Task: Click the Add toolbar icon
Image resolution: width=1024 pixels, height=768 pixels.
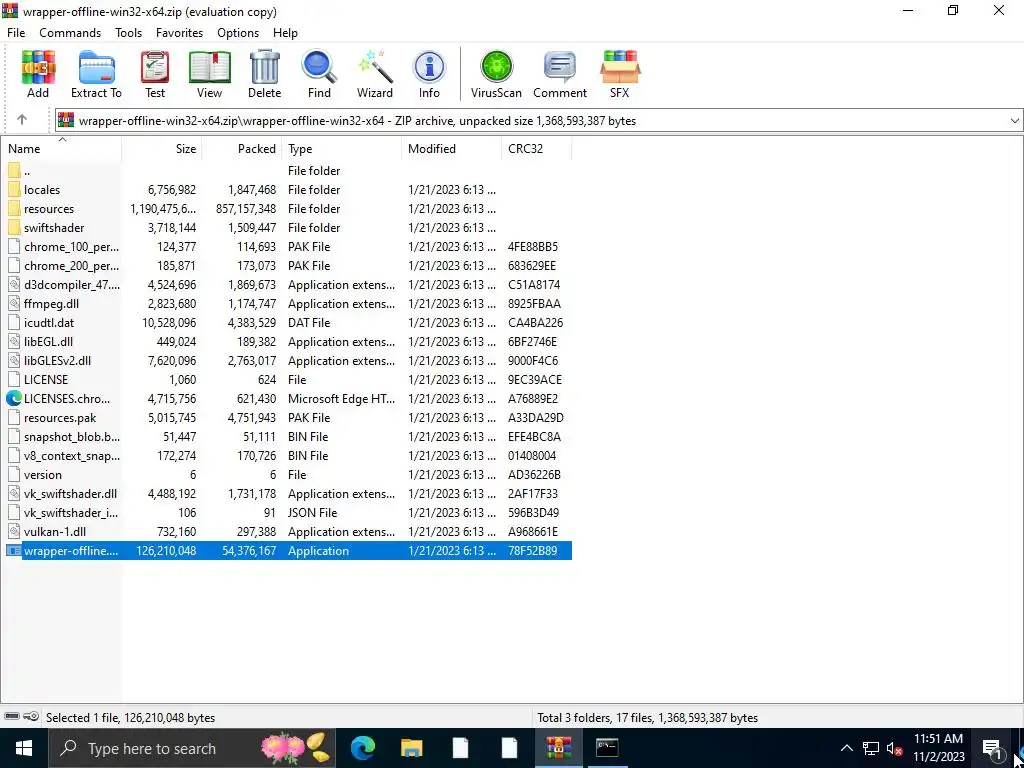Action: 38,74
